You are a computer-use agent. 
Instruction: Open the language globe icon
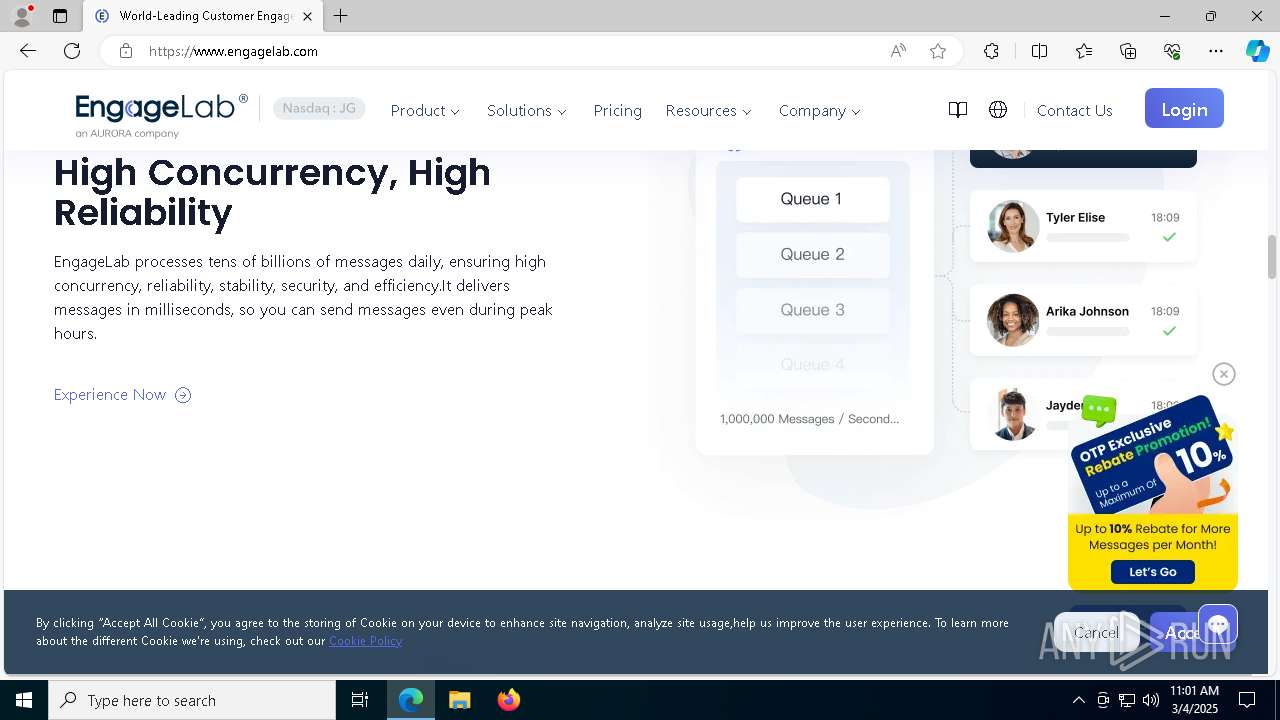click(998, 110)
